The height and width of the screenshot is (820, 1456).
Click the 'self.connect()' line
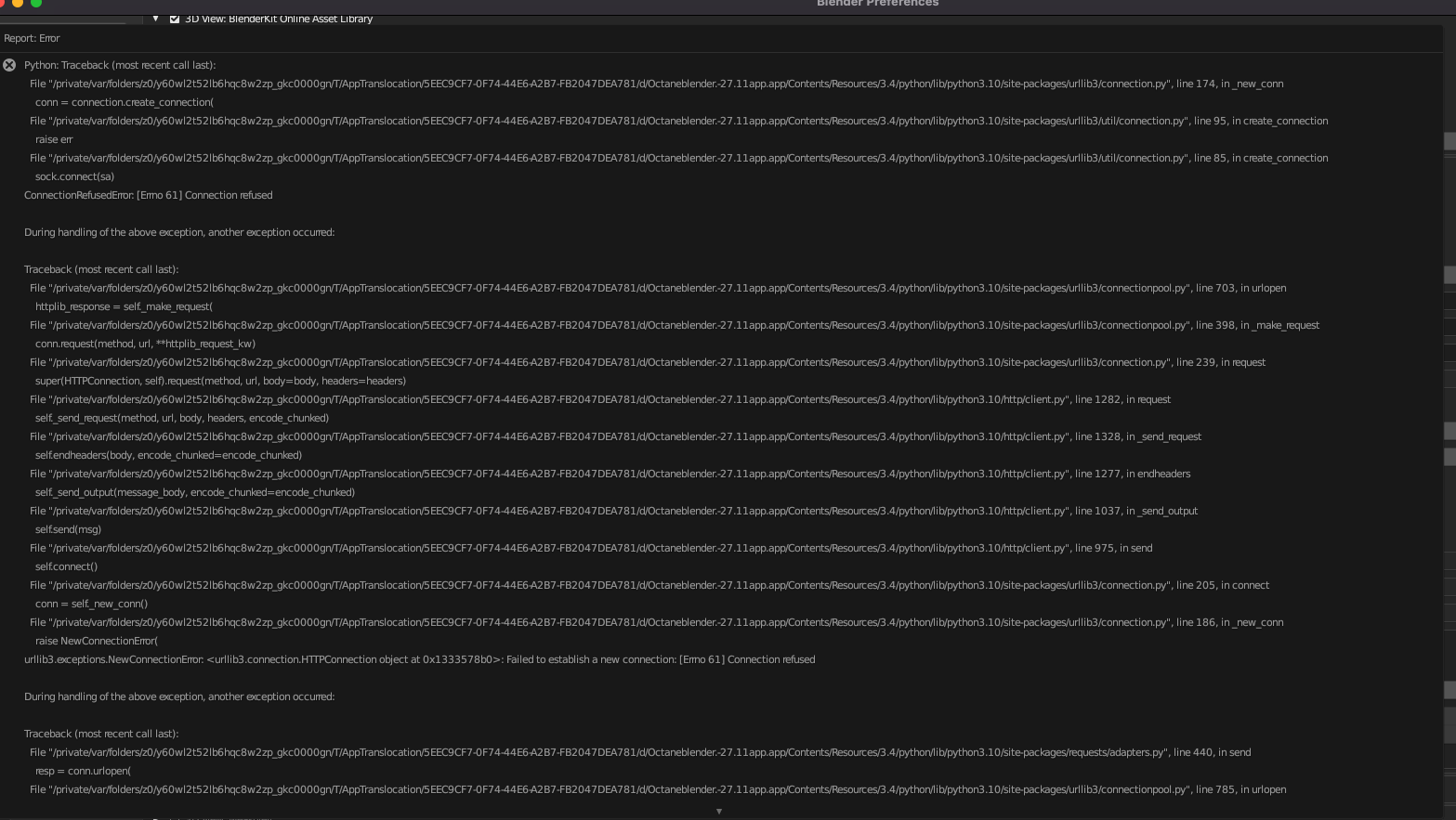click(66, 566)
